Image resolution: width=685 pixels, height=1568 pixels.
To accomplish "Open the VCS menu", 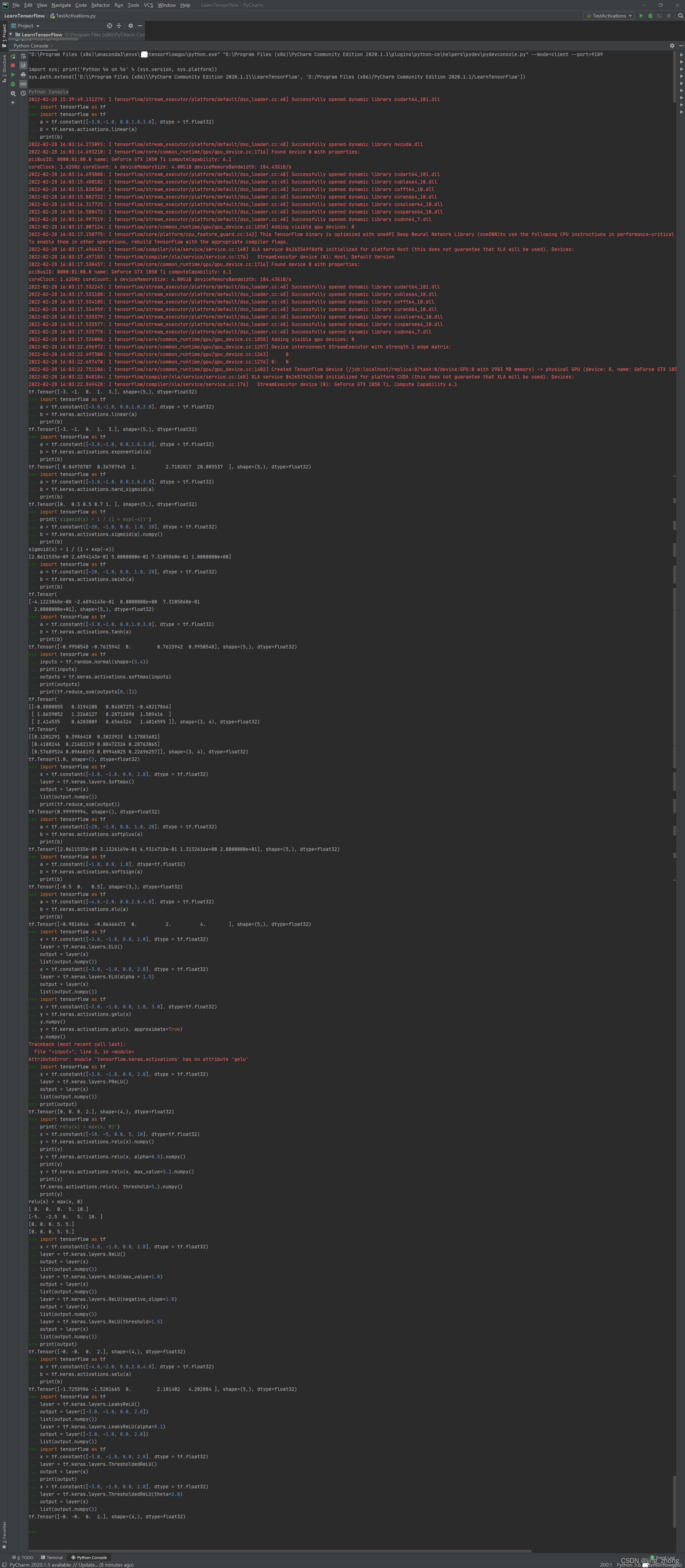I will tap(149, 5).
